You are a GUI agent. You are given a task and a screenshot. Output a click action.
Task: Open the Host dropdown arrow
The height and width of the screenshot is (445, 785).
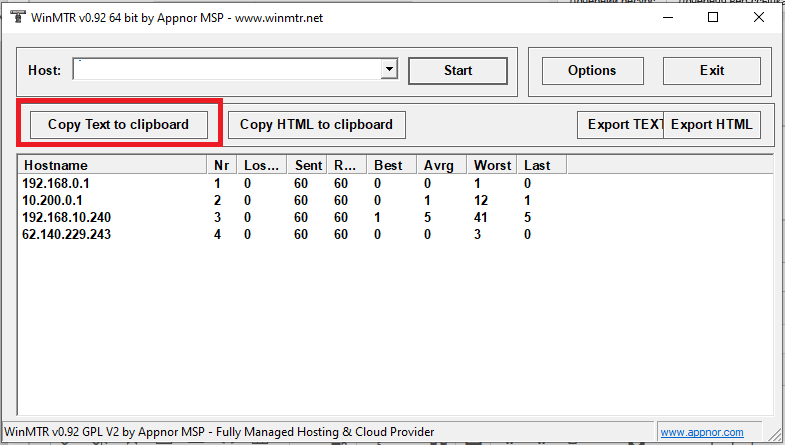click(x=389, y=70)
